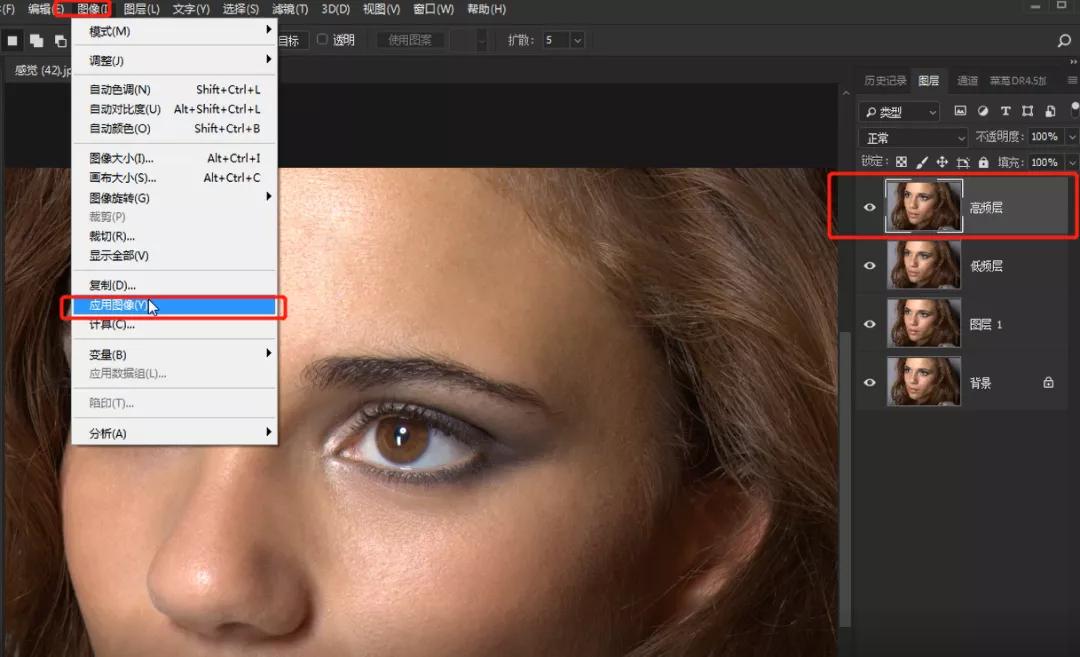Click lock transparent pixels icon

click(x=901, y=162)
